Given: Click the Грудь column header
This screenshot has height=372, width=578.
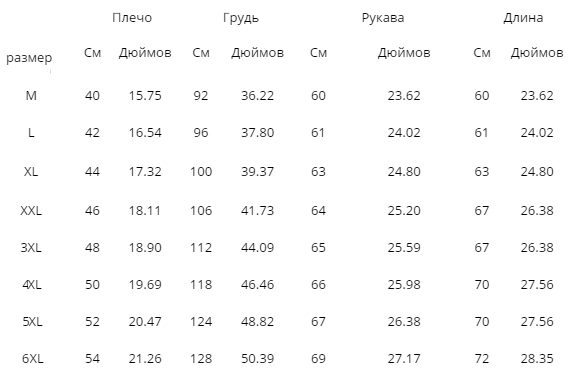Looking at the screenshot, I should (x=241, y=18).
